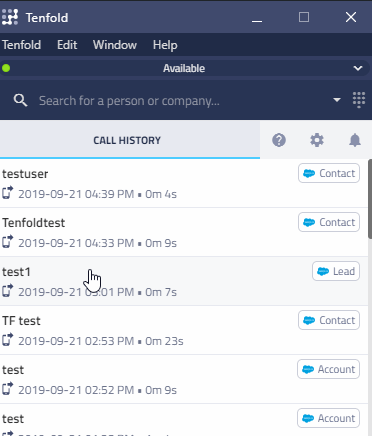Screen dimensions: 372x436
Task: Expand the search filter dropdown arrow
Action: (x=337, y=100)
